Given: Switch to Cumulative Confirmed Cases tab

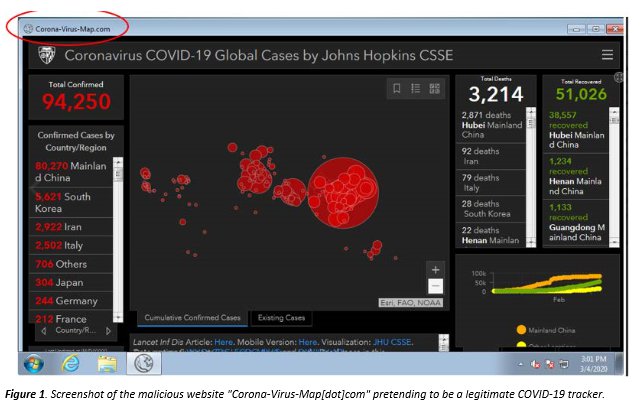Looking at the screenshot, I should coord(192,318).
